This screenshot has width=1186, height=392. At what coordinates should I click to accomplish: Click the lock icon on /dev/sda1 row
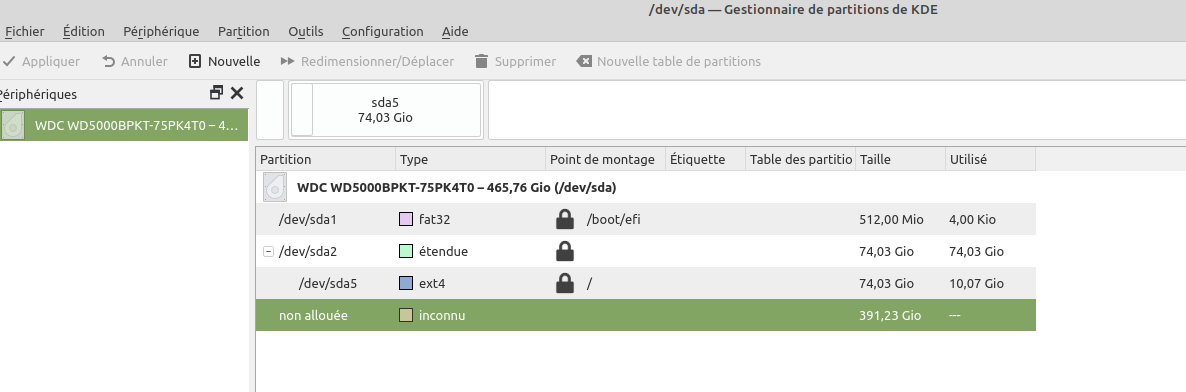pyautogui.click(x=564, y=219)
